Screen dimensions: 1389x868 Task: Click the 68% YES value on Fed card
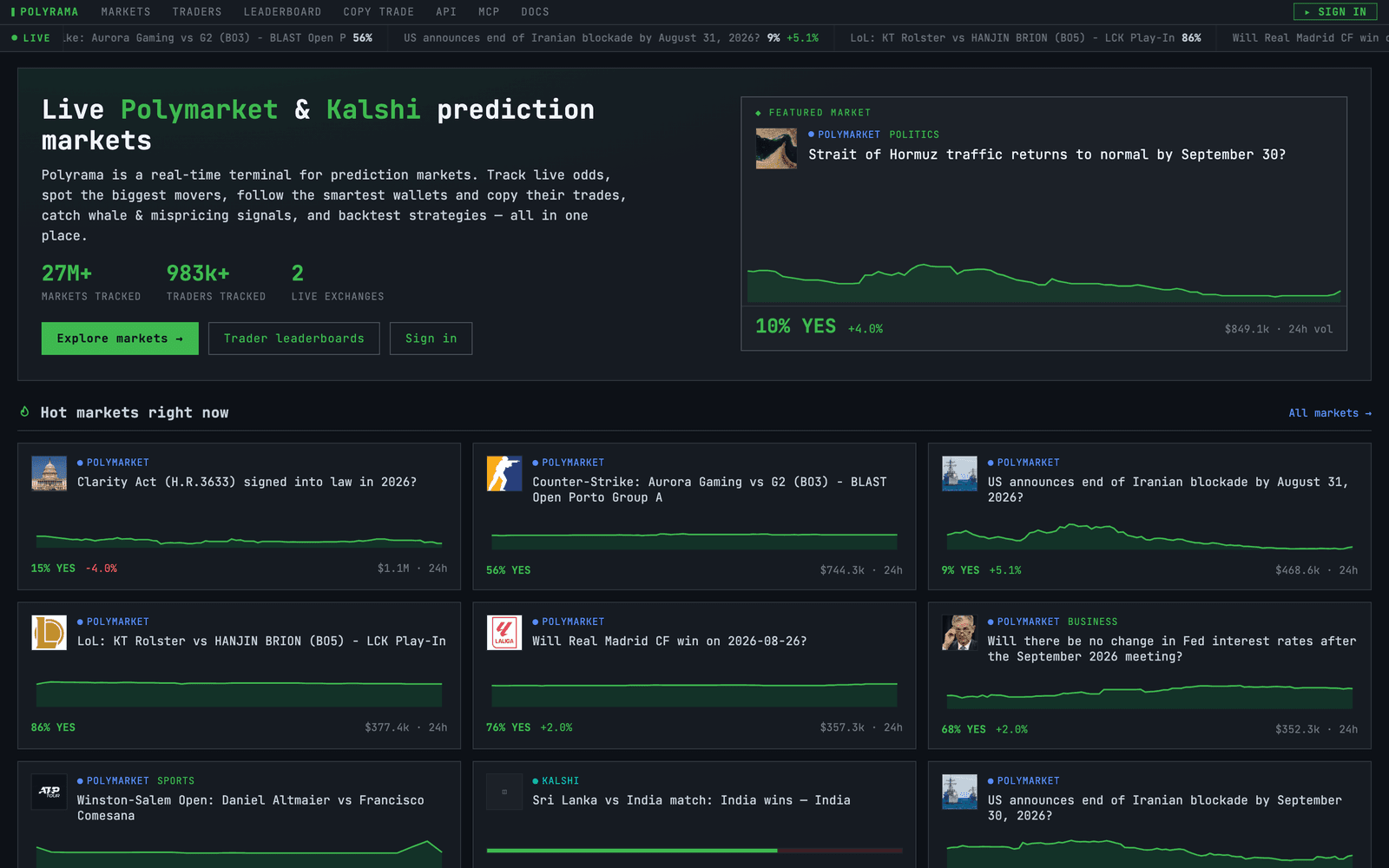(964, 729)
